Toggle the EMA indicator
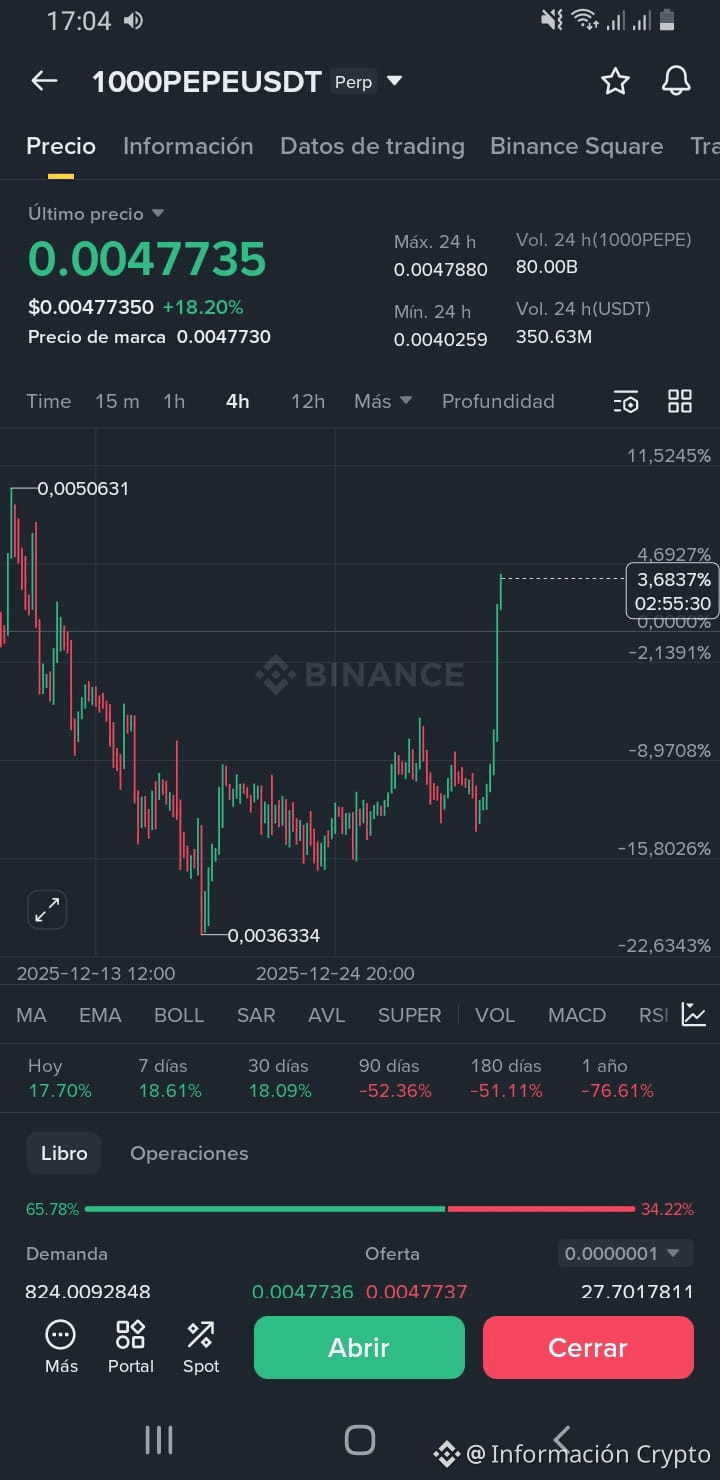This screenshot has width=720, height=1480. [100, 1015]
